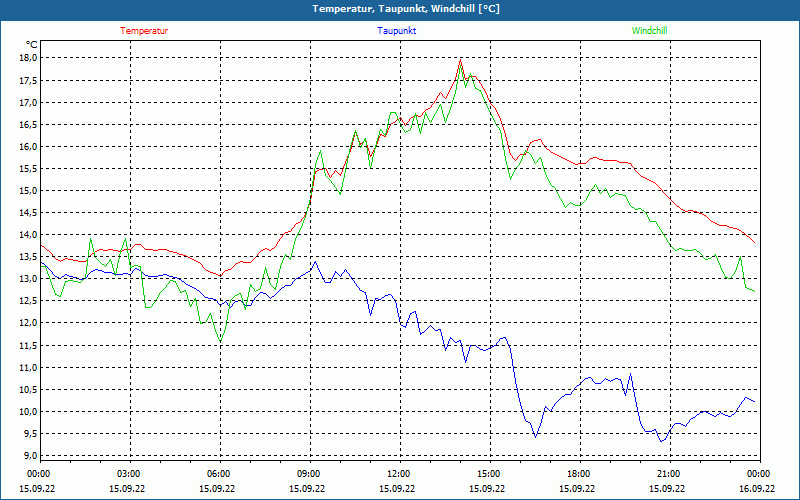Image resolution: width=800 pixels, height=500 pixels.
Task: Click the "10,5" y-axis value
Action: pos(28,389)
